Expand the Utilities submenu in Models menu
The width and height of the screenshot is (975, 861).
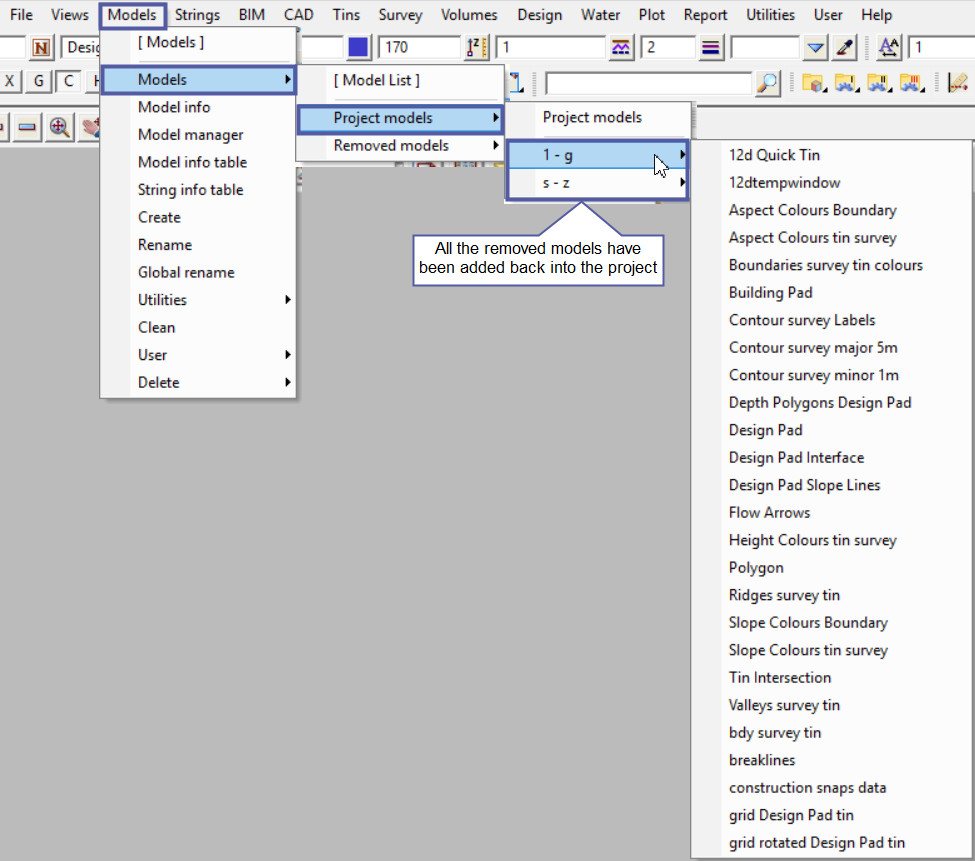(198, 300)
